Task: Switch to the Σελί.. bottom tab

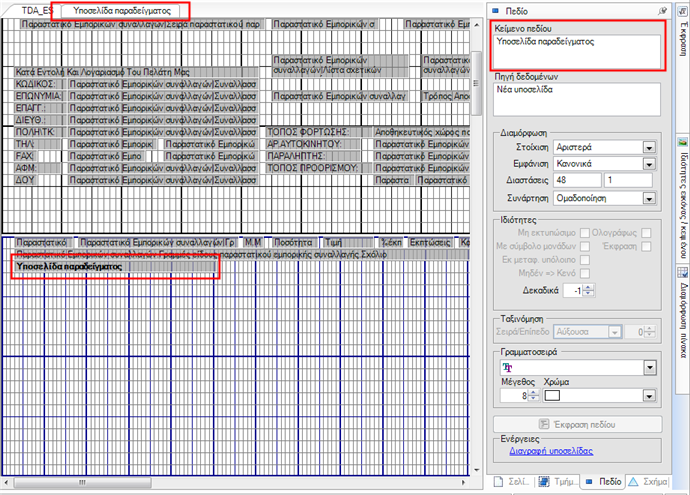Action: coord(511,482)
